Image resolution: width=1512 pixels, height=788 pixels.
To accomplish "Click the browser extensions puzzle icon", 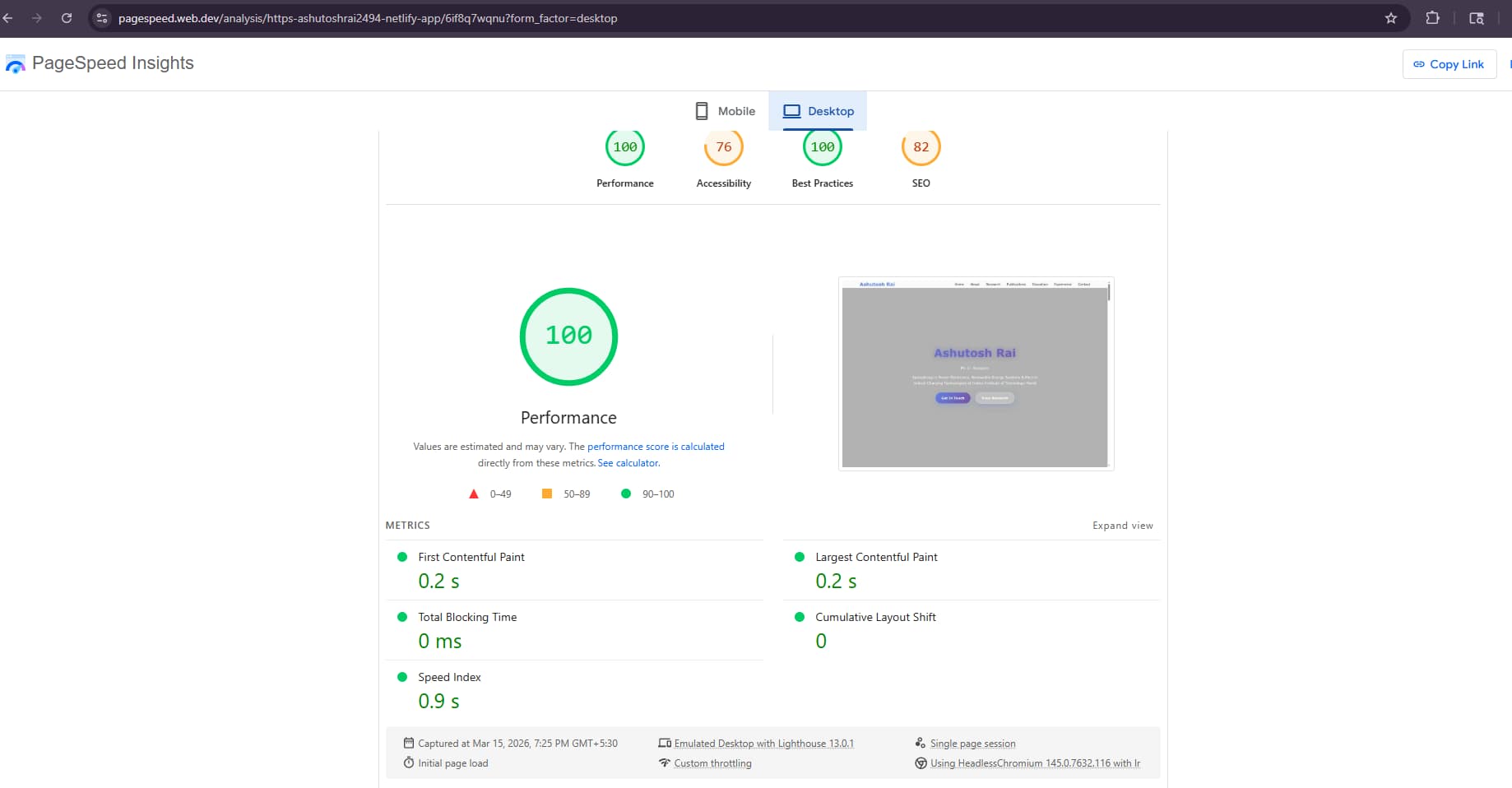I will tap(1432, 17).
